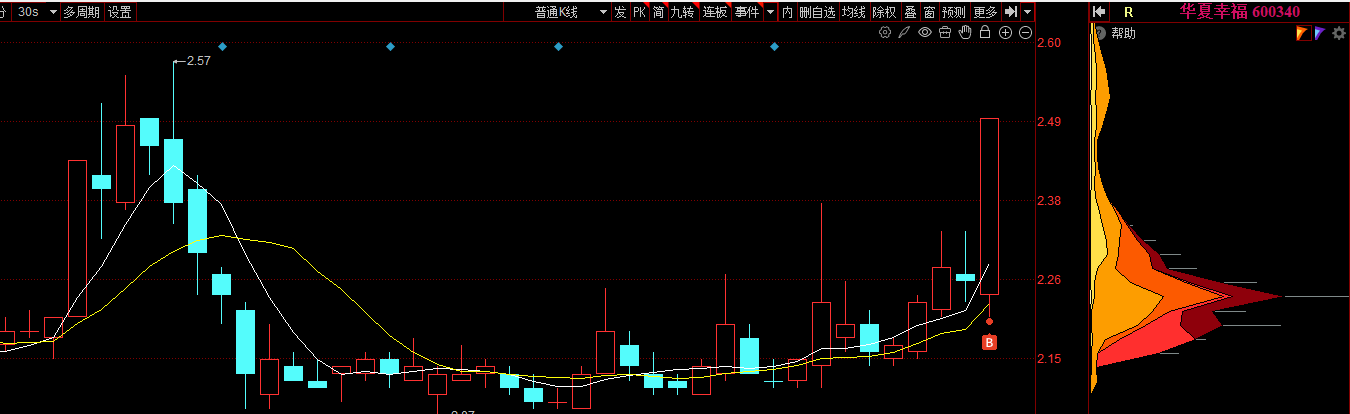Collapse right panel with arrow-to-bar icon
The image size is (1350, 414).
coord(1011,12)
